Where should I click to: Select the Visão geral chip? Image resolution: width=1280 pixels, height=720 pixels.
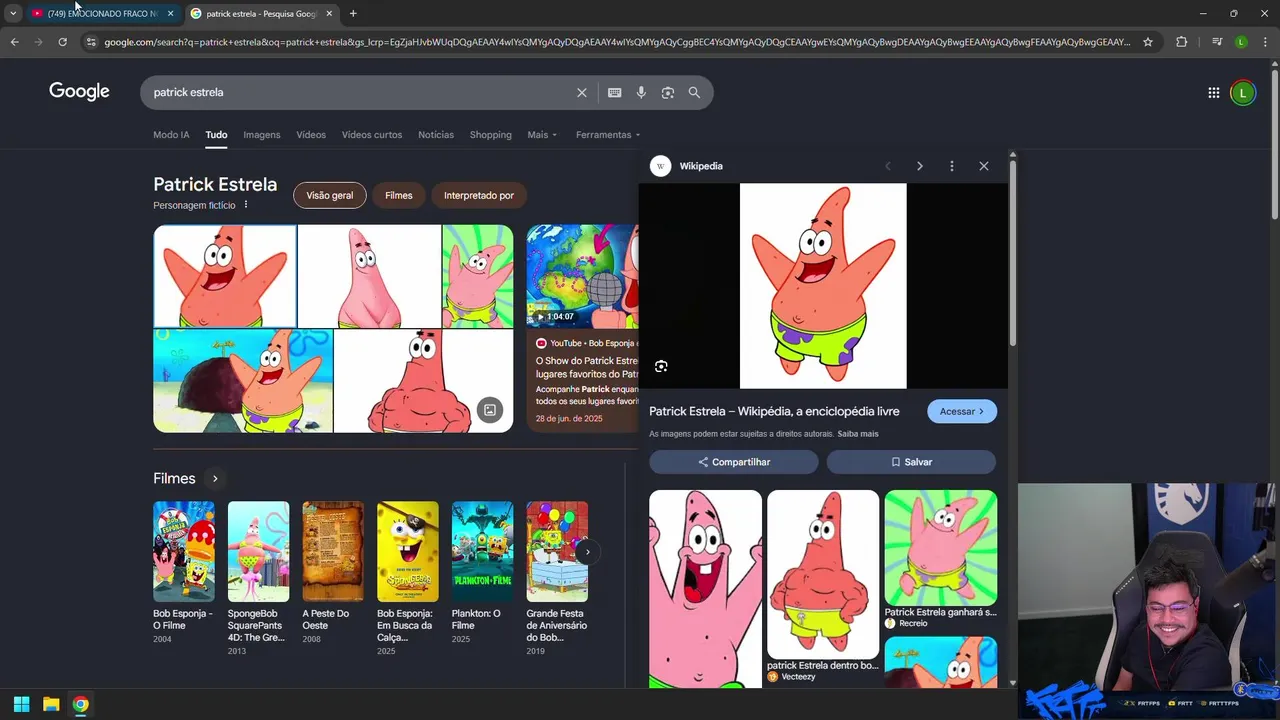[x=329, y=195]
